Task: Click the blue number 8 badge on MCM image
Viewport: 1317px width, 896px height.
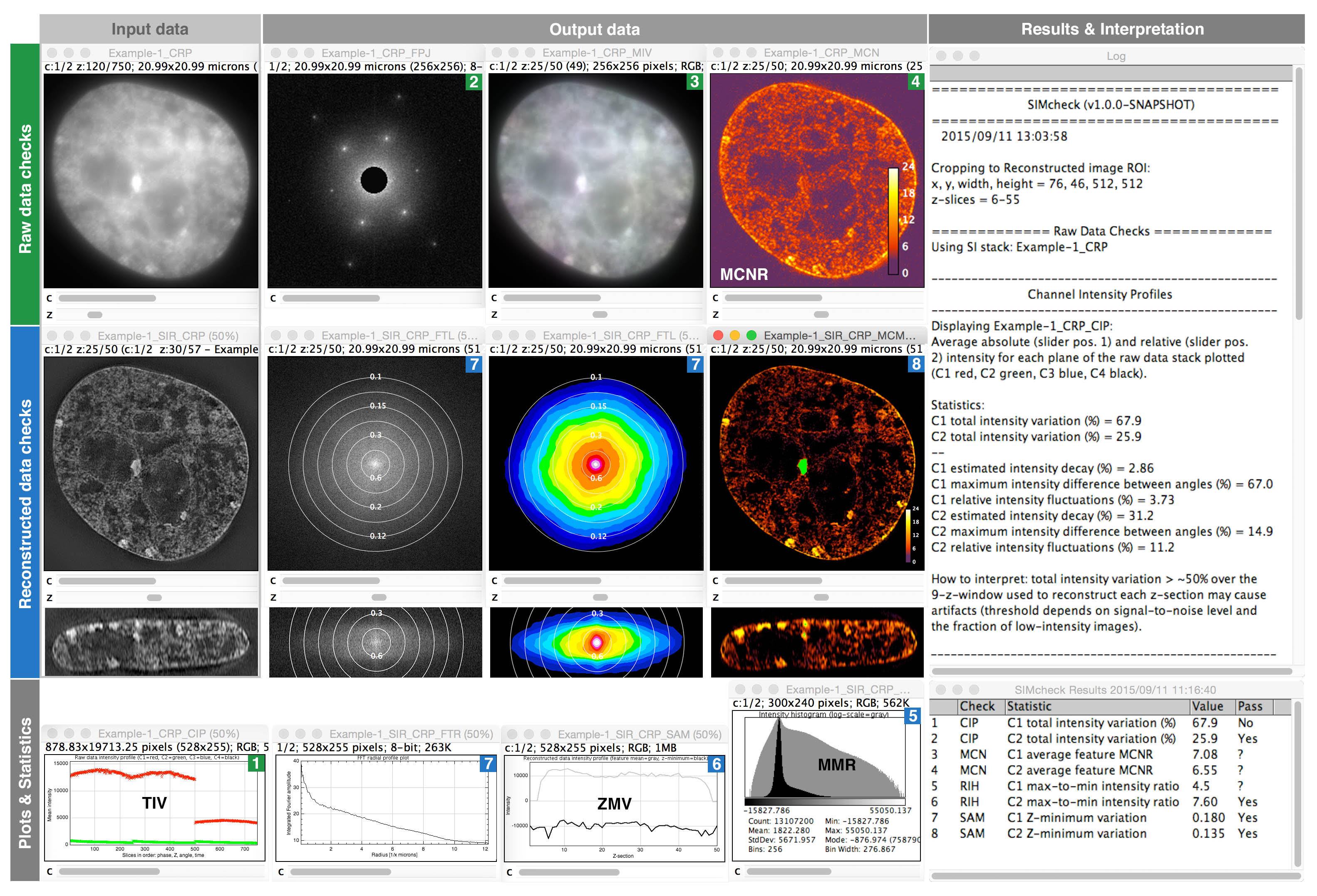Action: point(916,364)
